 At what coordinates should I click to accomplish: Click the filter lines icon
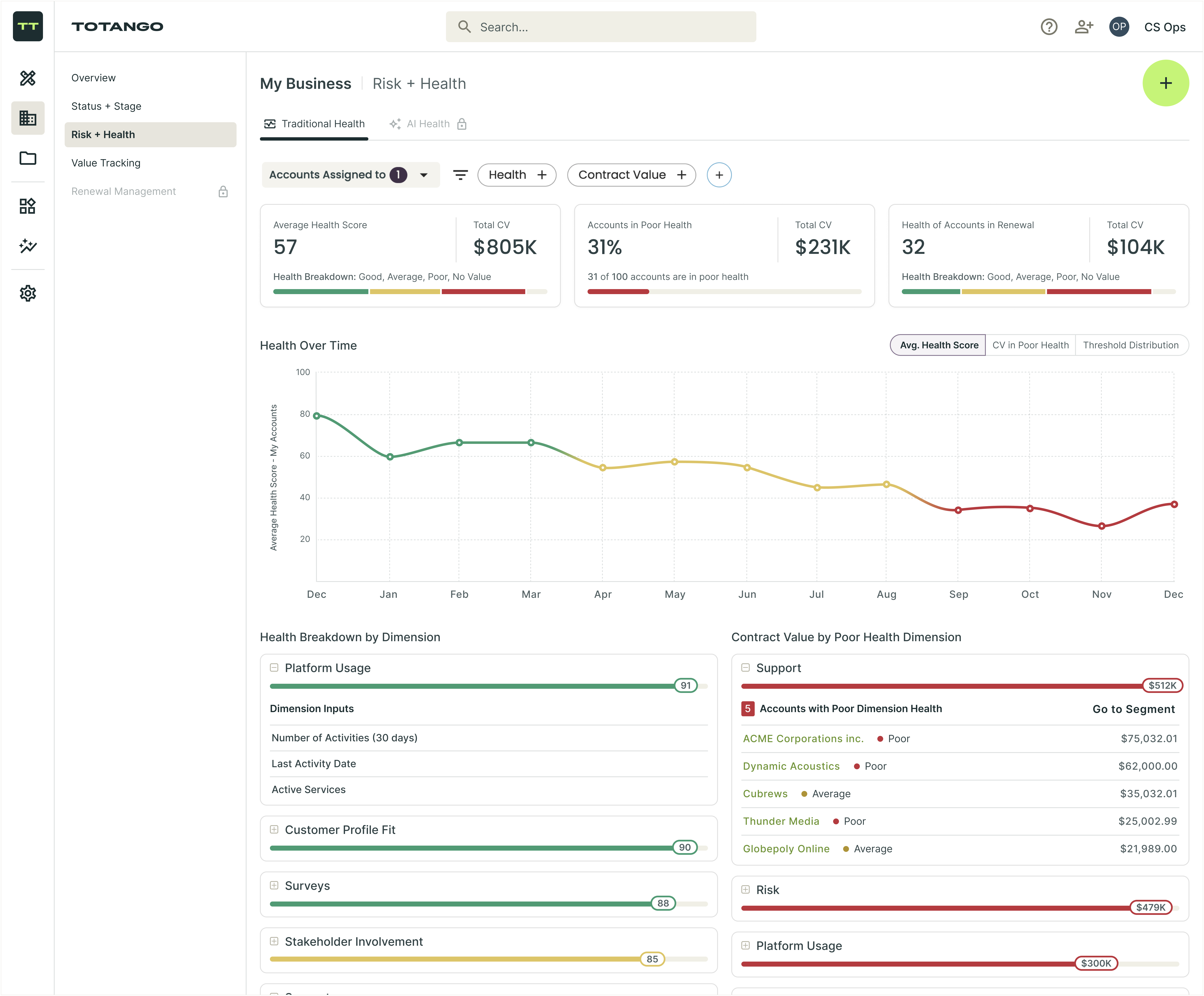(x=460, y=175)
